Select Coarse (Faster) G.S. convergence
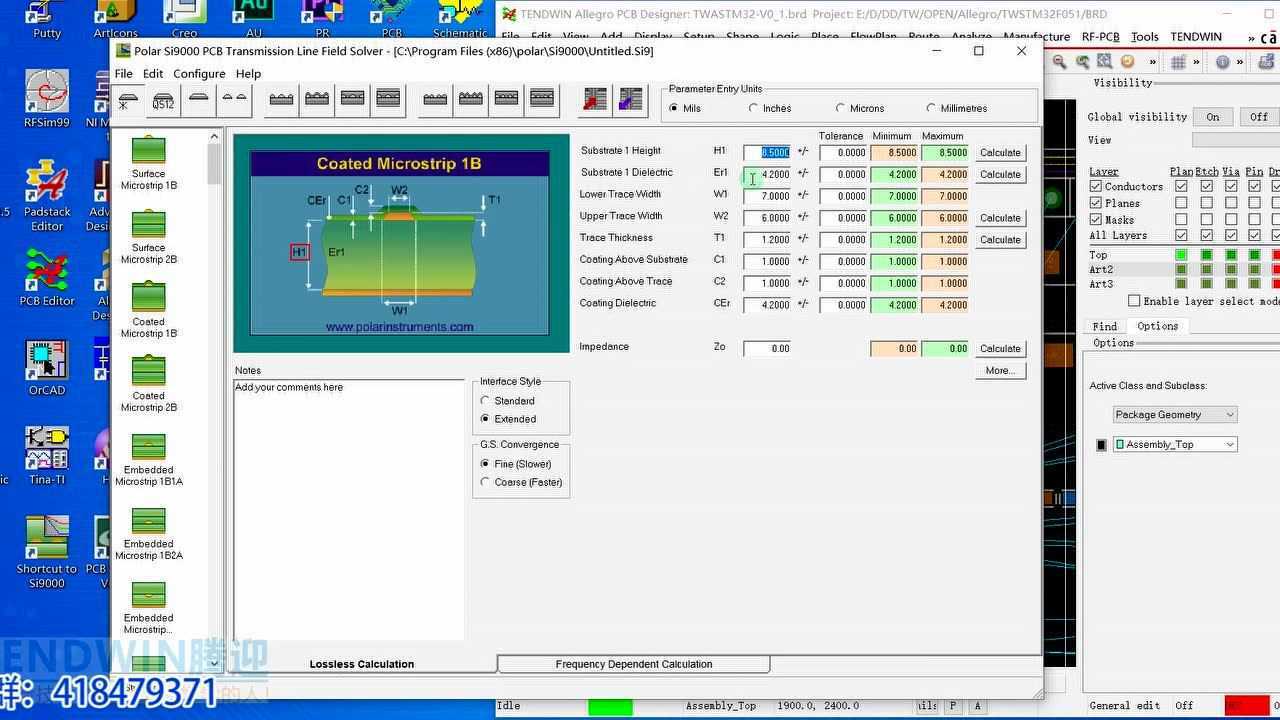The image size is (1280, 720). (x=486, y=482)
